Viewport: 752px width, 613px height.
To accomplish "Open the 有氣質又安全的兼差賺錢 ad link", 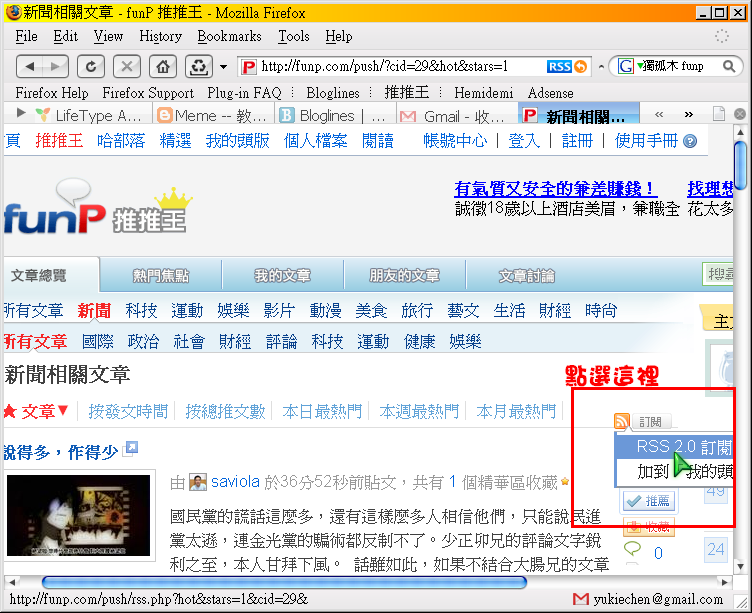I will (x=555, y=189).
